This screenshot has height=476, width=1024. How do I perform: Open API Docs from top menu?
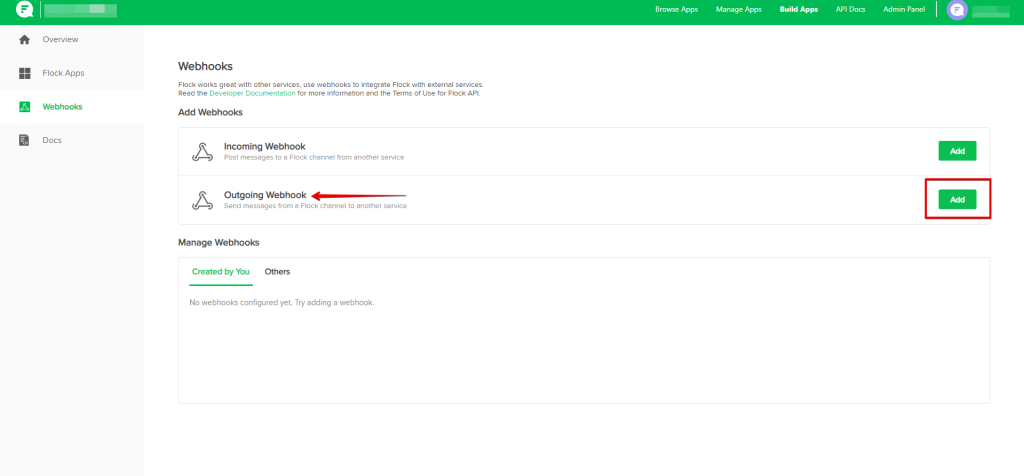point(849,9)
